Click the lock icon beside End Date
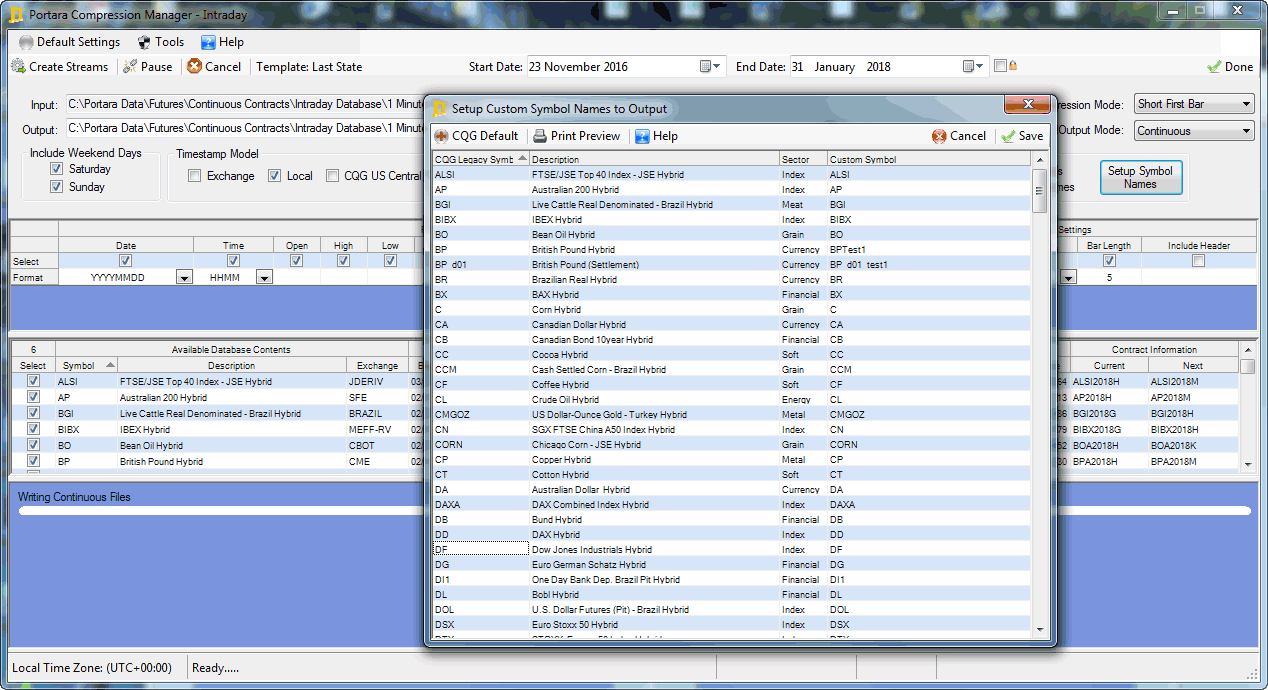The image size is (1268, 690). pyautogui.click(x=1013, y=66)
